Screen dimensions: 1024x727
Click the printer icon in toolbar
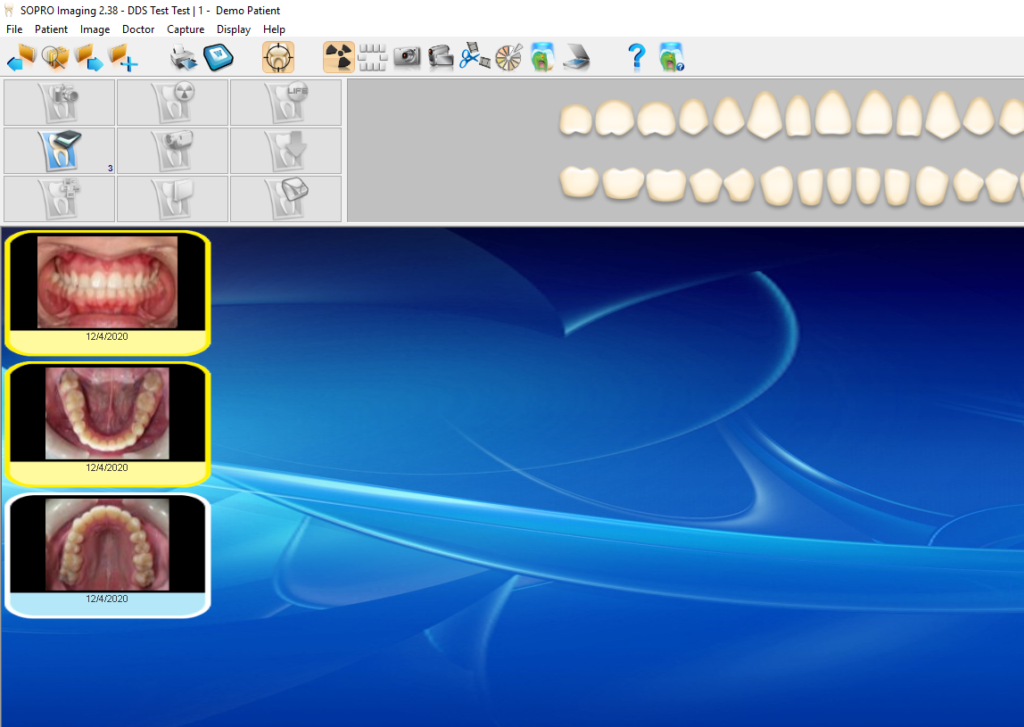click(184, 57)
